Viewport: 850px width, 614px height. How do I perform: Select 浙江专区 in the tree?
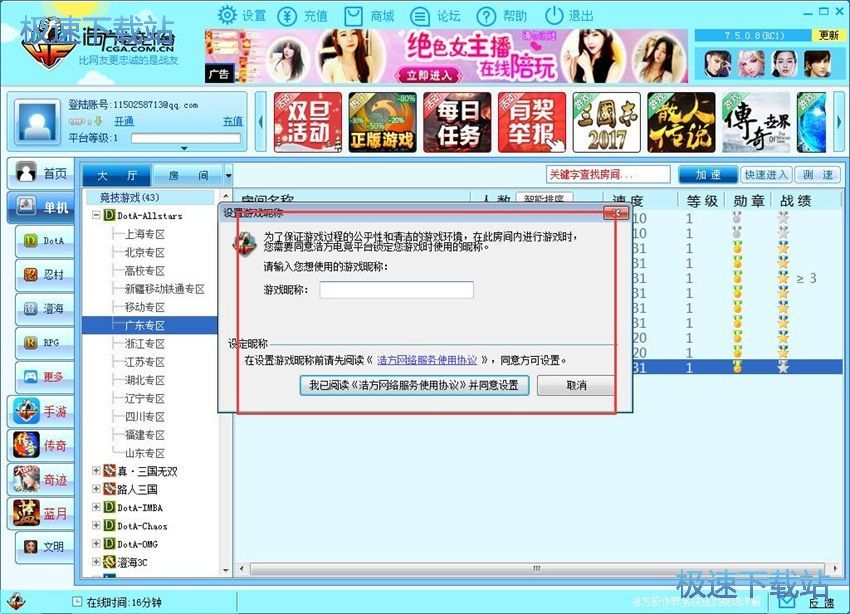point(145,344)
